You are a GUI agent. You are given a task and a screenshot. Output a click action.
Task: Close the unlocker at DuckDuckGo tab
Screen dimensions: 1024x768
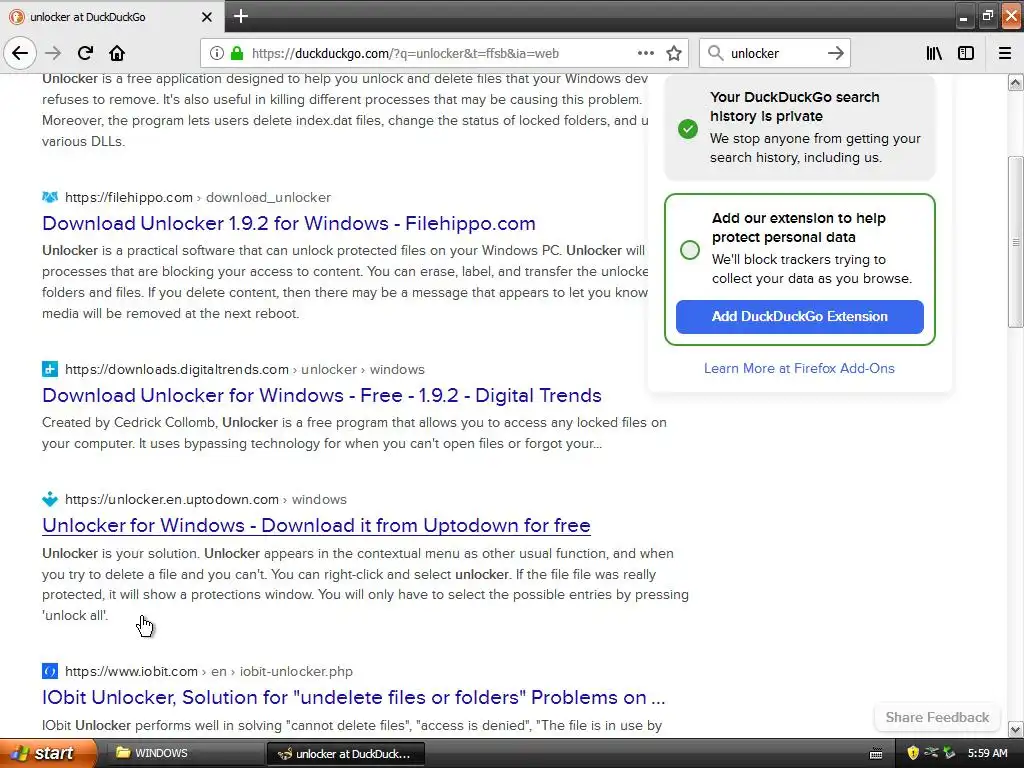[206, 17]
